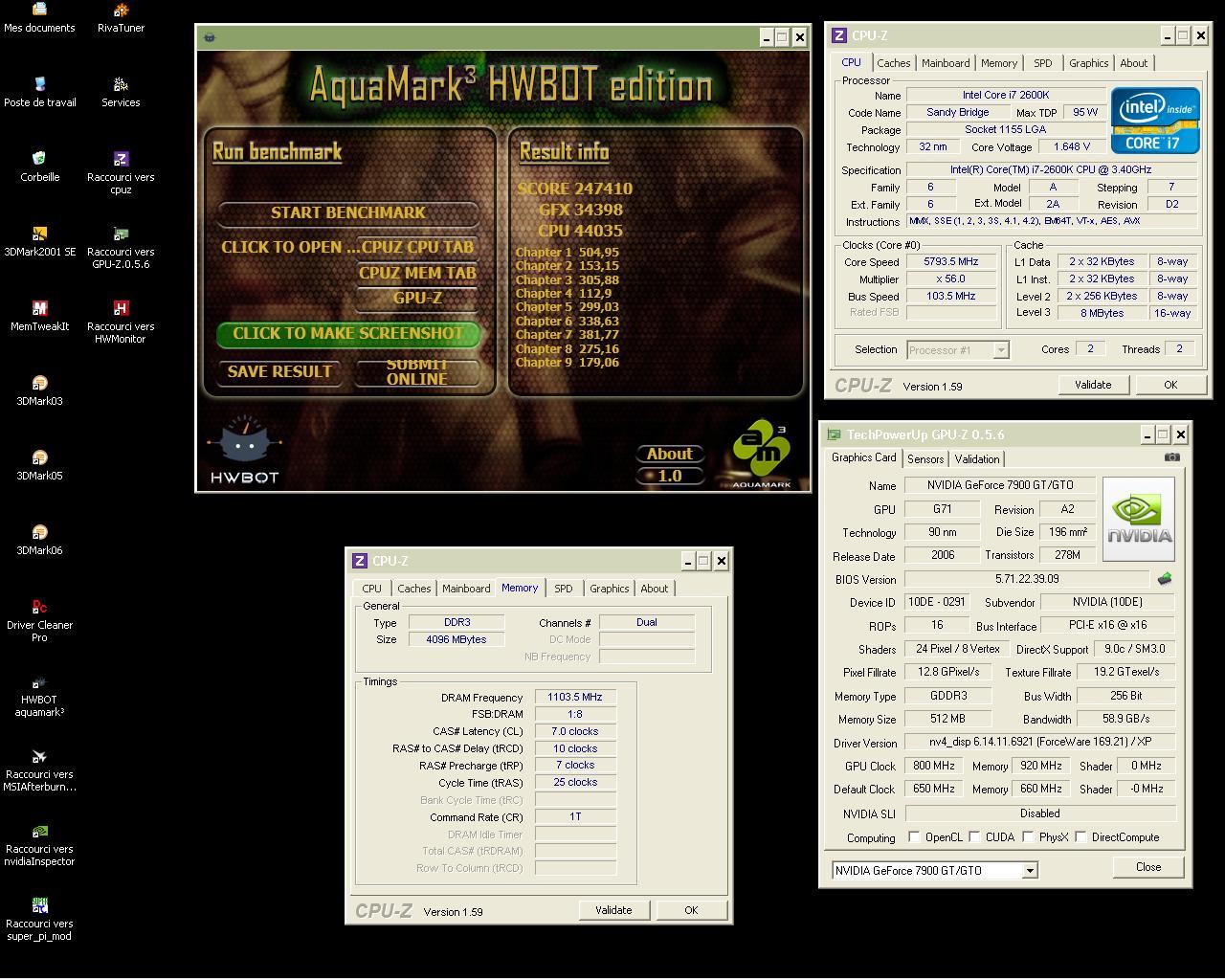
Task: Open CPU tab in lower CPU-Z window
Action: click(x=372, y=589)
